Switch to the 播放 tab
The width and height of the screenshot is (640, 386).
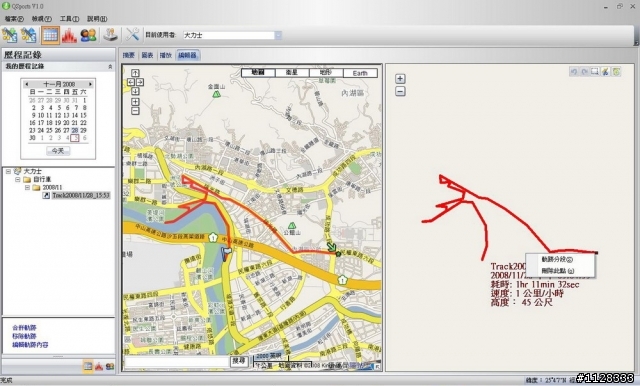pos(165,55)
